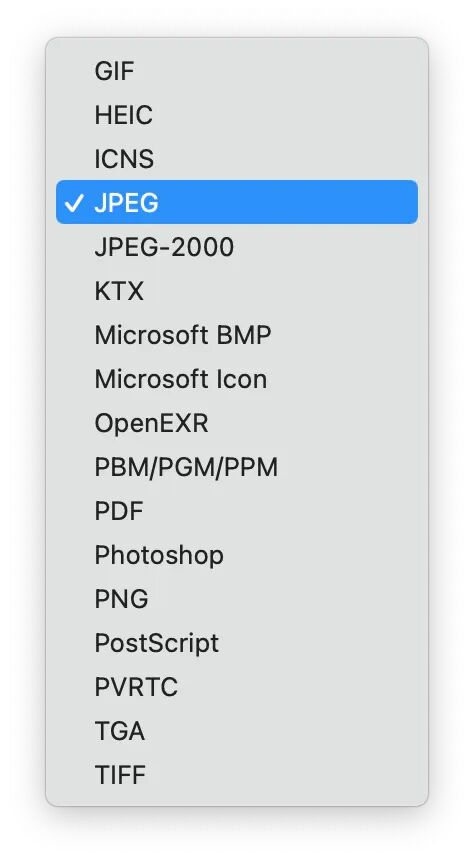This screenshot has width=474, height=860.
Task: Select PVRTC from the menu
Action: pyautogui.click(x=237, y=687)
